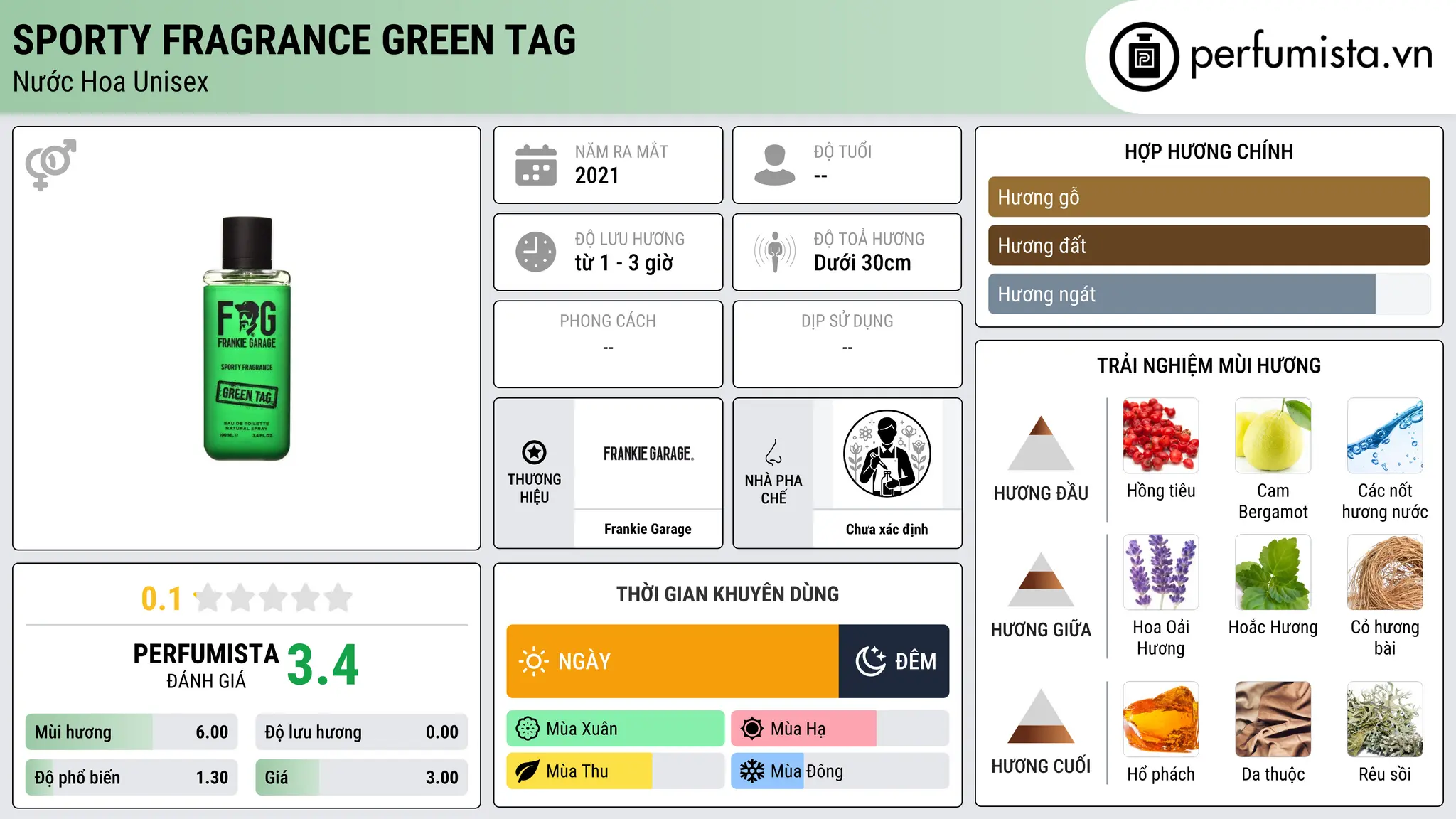
Task: Click the Hoa Oải Hương lavender image
Action: (x=1161, y=572)
